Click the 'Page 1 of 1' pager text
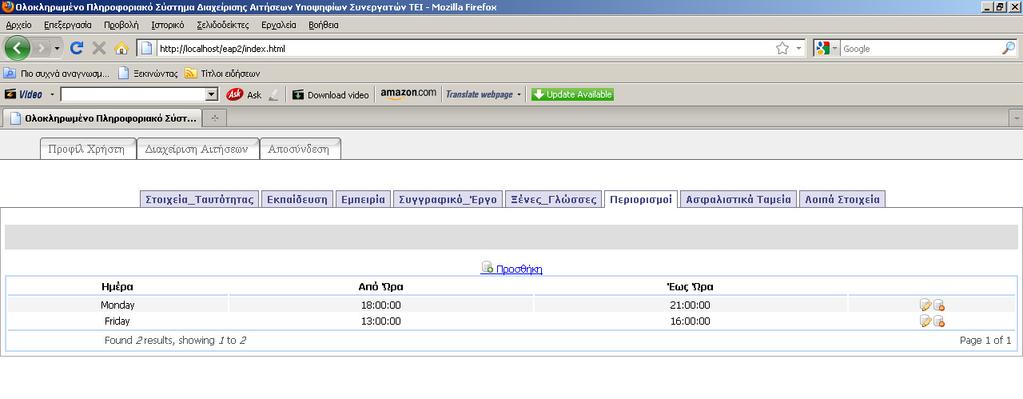 pyautogui.click(x=985, y=340)
